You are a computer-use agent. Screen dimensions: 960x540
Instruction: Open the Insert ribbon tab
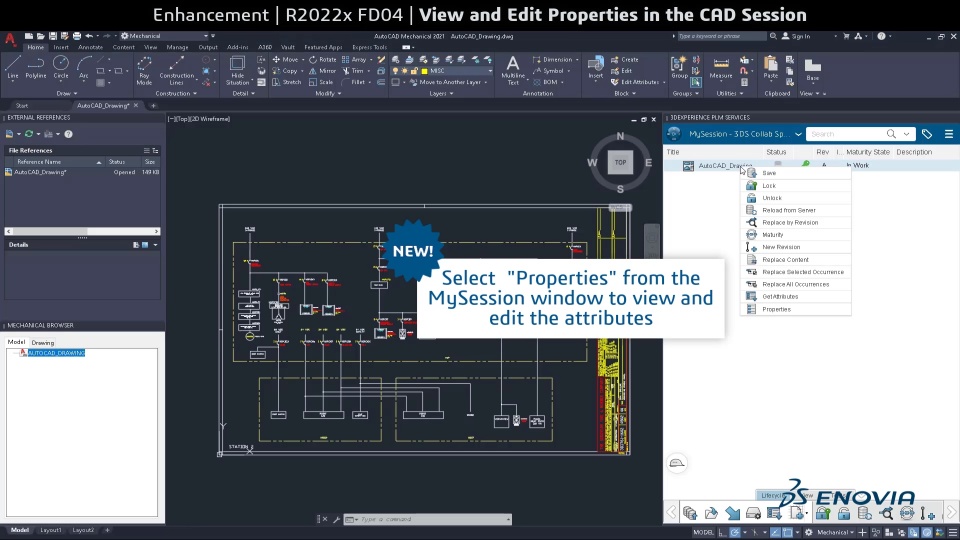(61, 47)
